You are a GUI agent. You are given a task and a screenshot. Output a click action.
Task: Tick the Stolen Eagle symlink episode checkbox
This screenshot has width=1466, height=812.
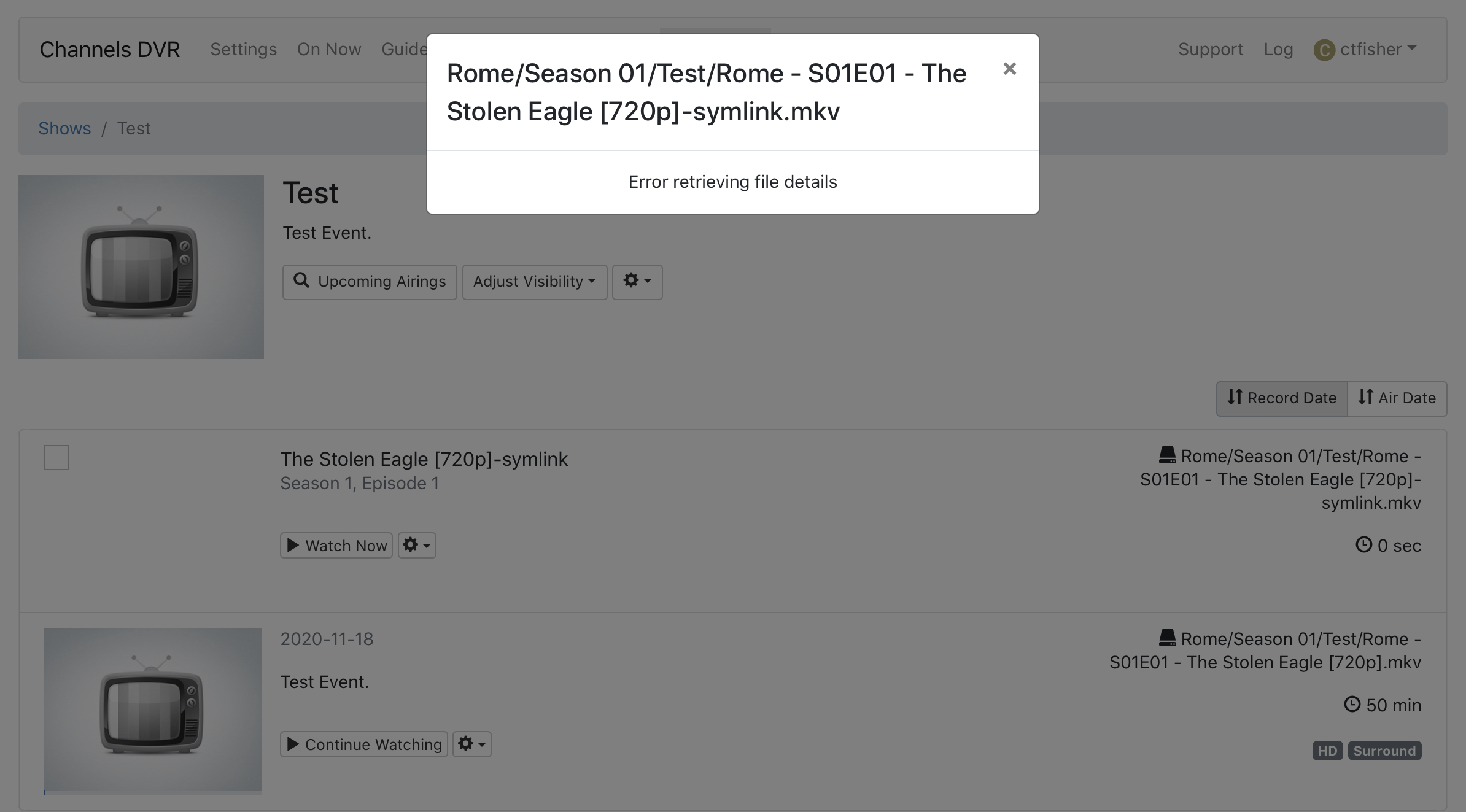[x=56, y=457]
